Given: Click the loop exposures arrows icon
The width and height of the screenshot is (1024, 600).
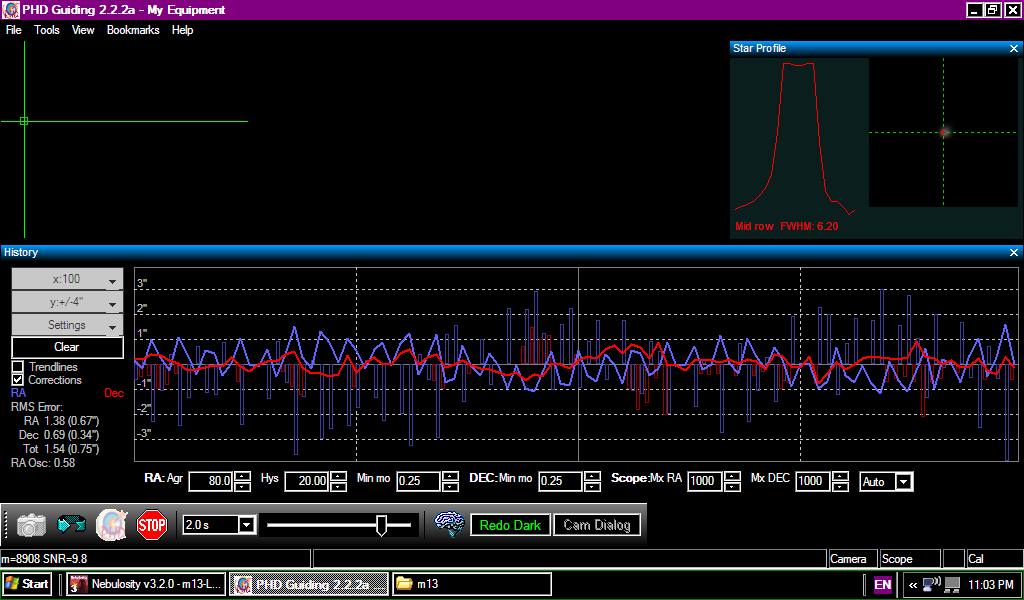Looking at the screenshot, I should click(71, 525).
